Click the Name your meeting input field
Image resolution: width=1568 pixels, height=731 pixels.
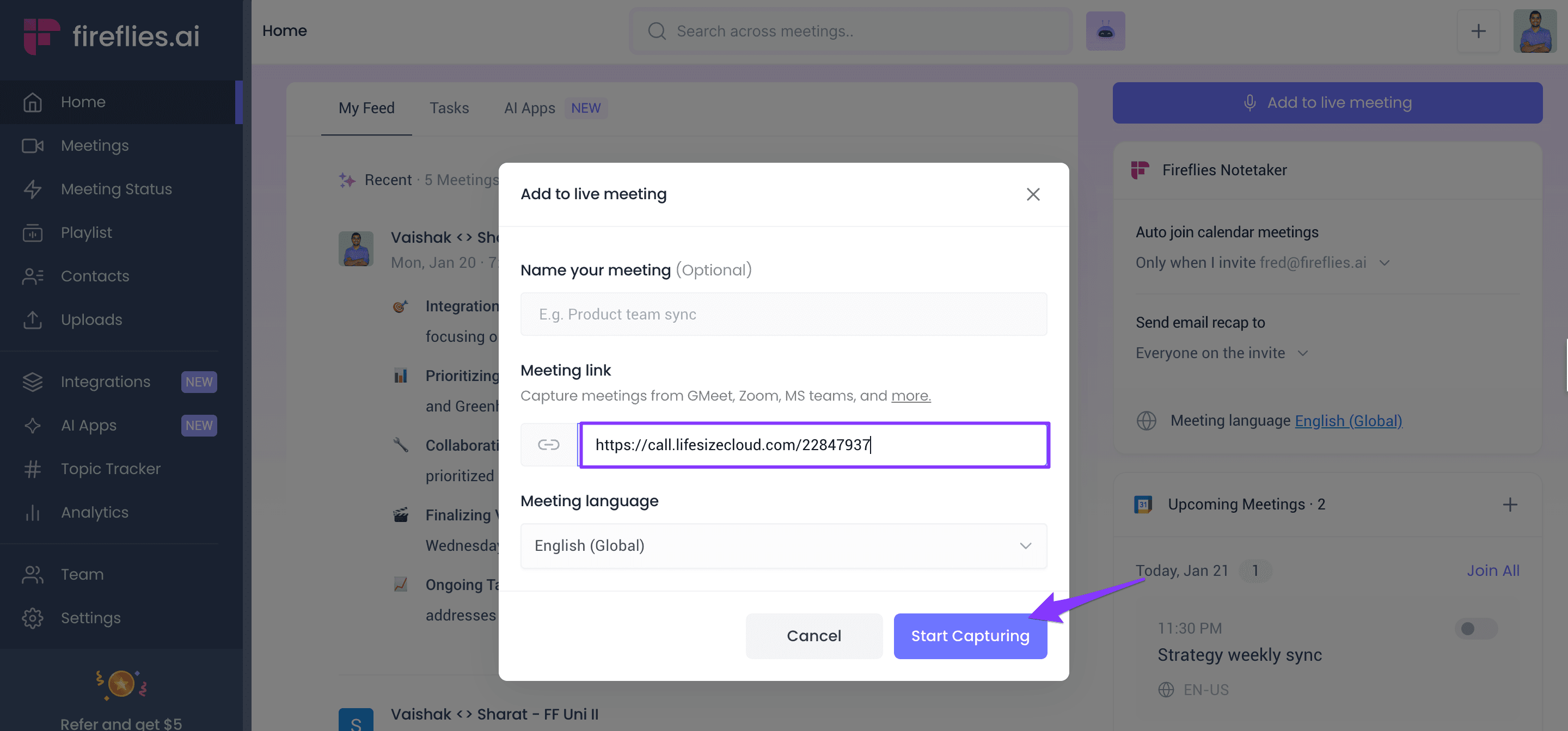point(783,314)
